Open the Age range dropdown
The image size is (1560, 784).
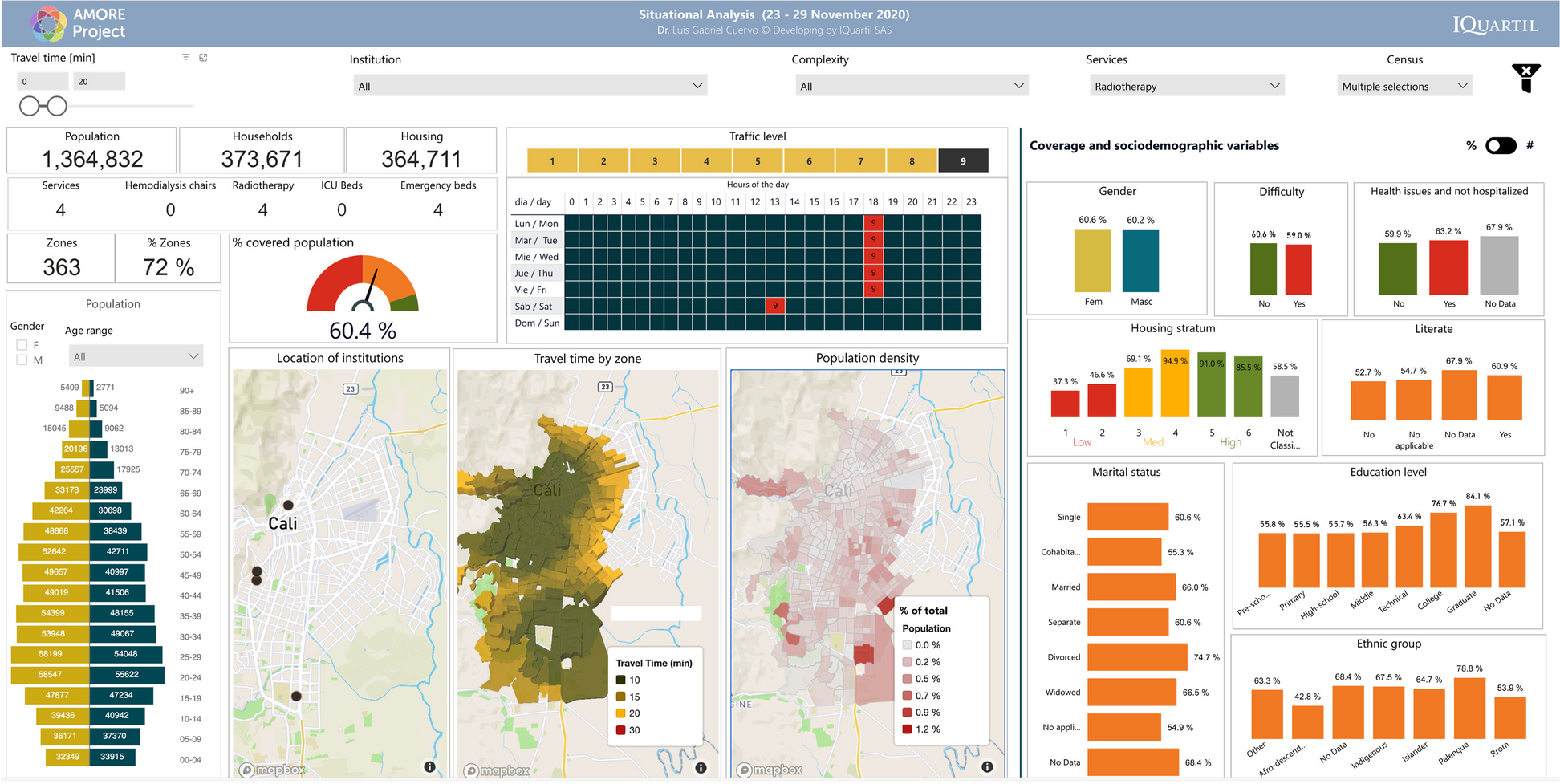click(136, 356)
